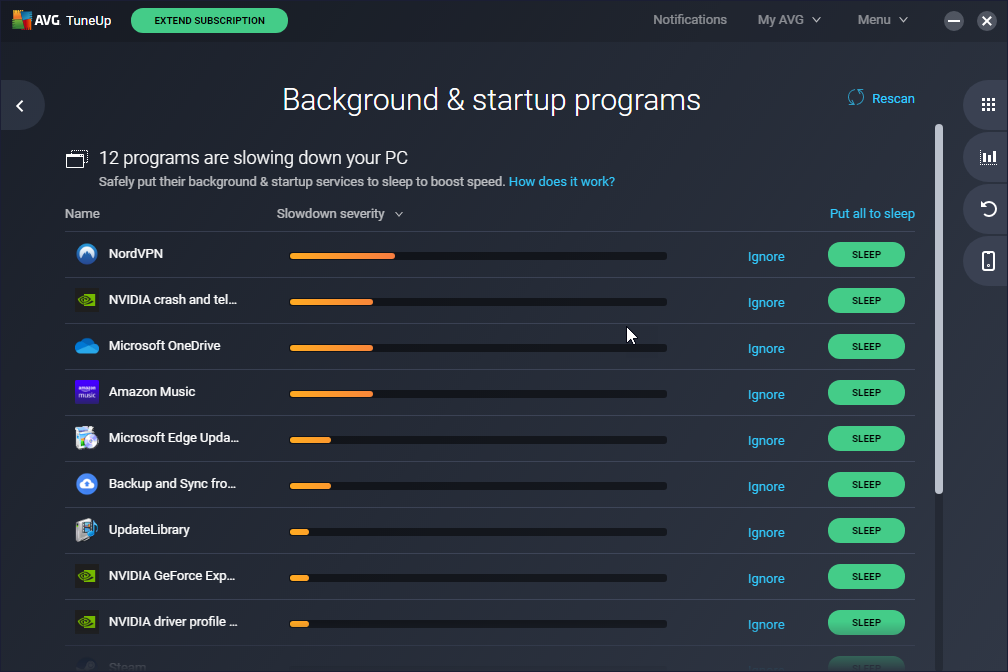Open the How does it work link
Viewport: 1008px width, 672px height.
tap(561, 181)
